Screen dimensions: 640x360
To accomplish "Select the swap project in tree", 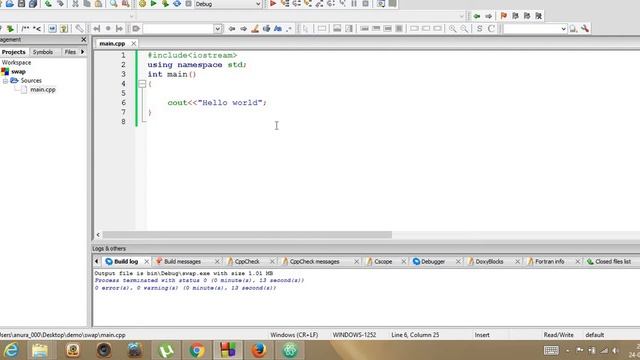I will 18,71.
